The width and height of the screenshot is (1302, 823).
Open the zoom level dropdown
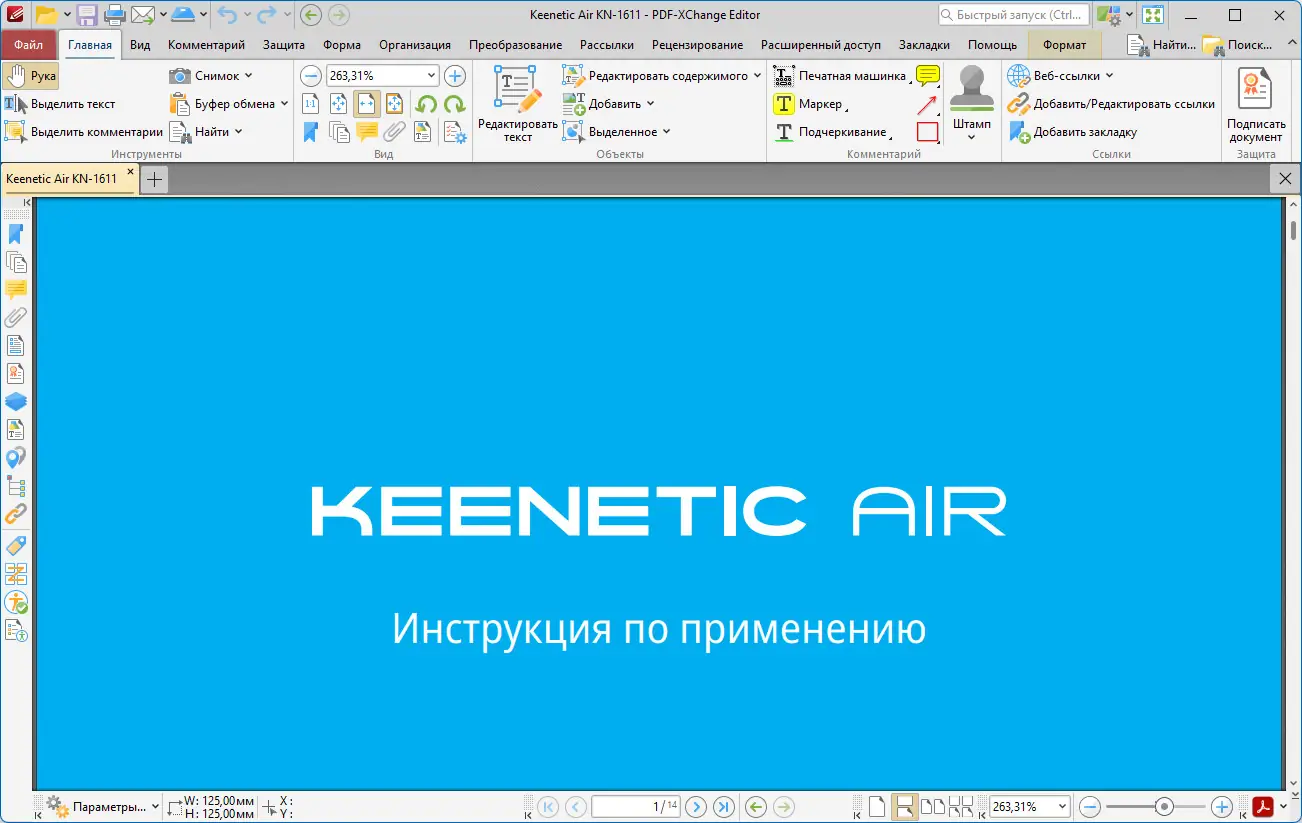point(431,75)
